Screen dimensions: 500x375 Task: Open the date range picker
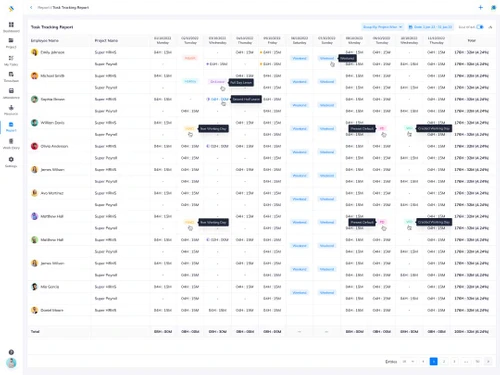[430, 27]
